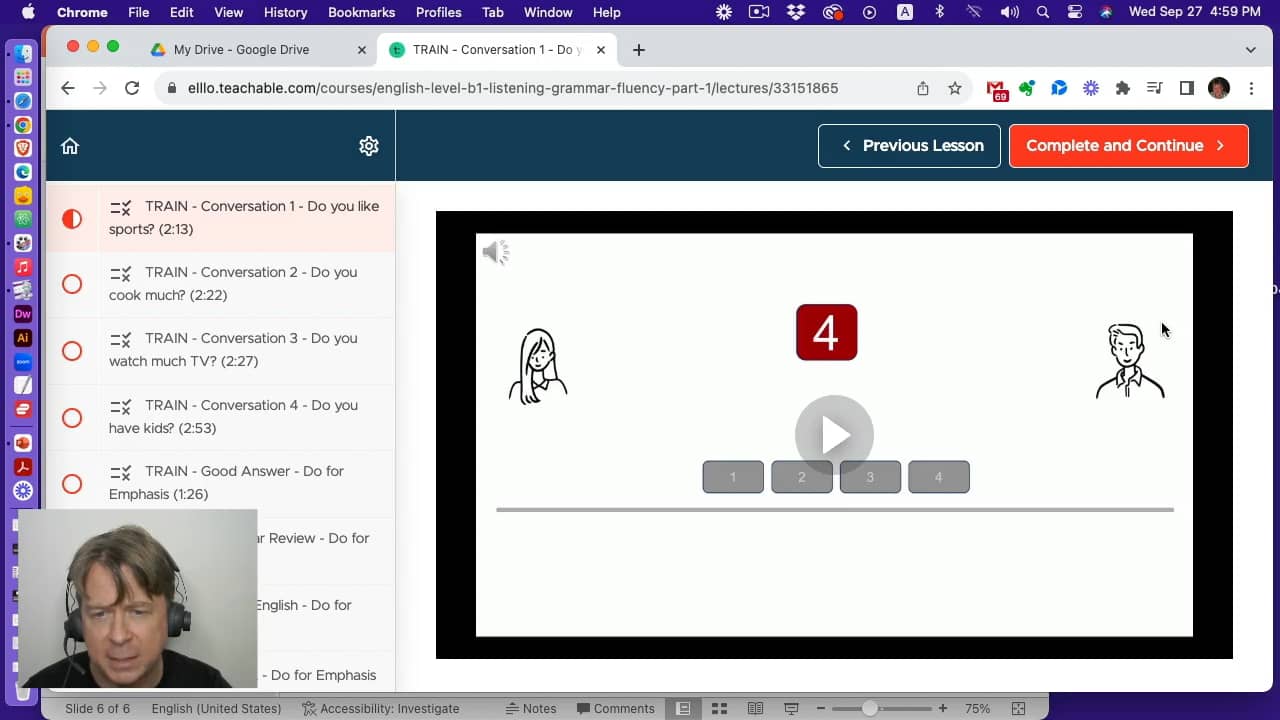Bookmark this page with the star icon
The height and width of the screenshot is (720, 1280).
tap(955, 88)
